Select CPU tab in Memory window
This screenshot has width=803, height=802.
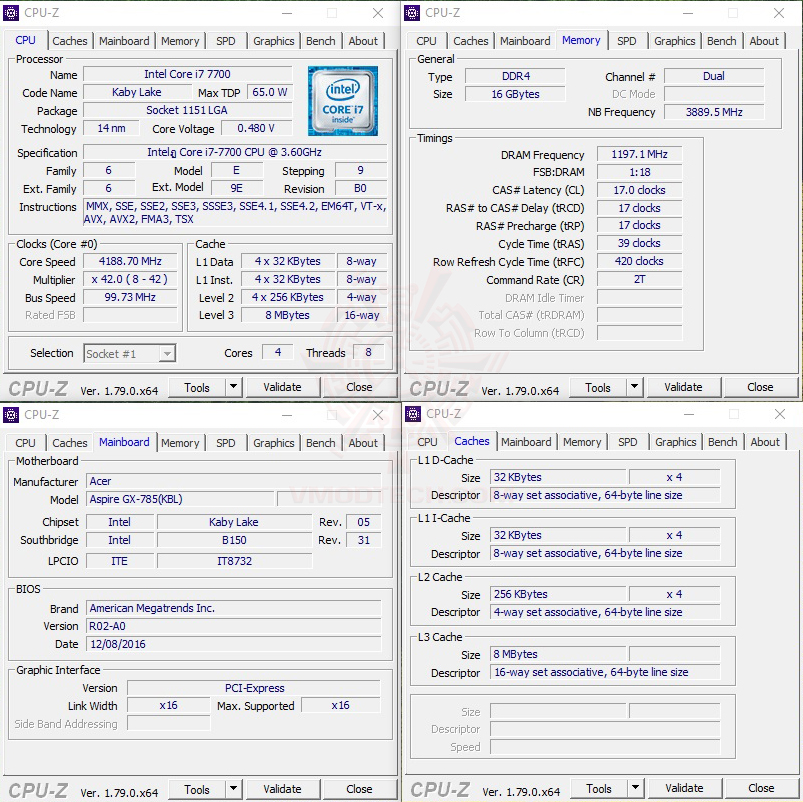(426, 41)
